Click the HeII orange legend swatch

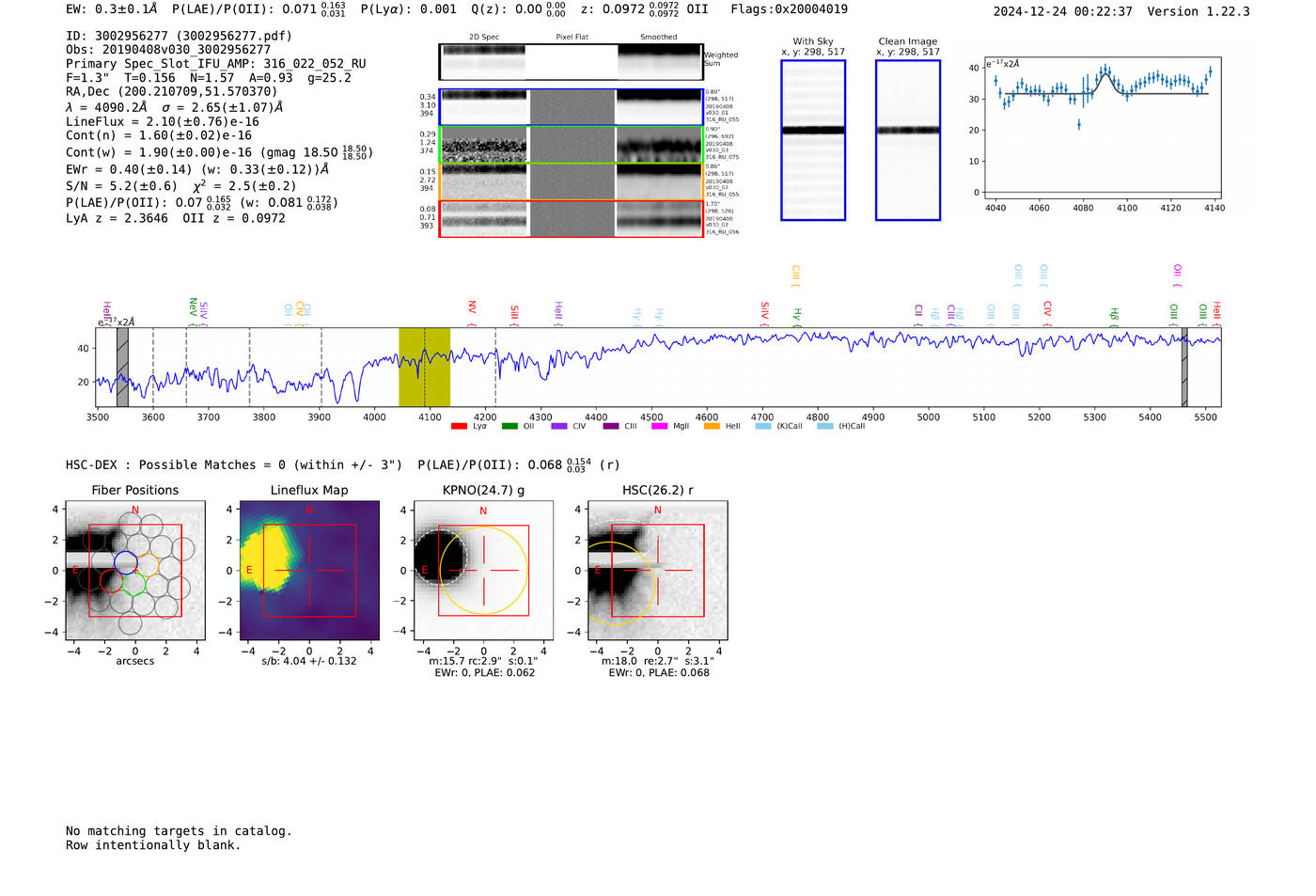pos(712,426)
